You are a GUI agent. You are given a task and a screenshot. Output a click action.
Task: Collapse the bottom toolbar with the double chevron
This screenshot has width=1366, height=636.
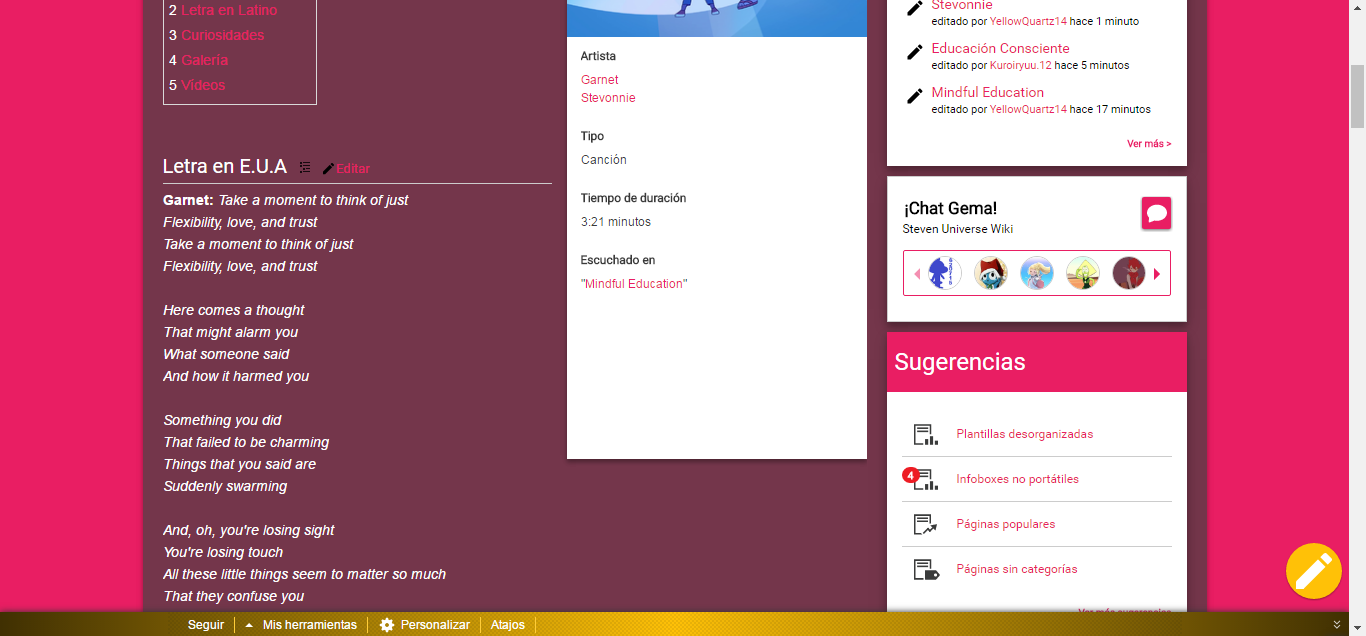[1337, 625]
